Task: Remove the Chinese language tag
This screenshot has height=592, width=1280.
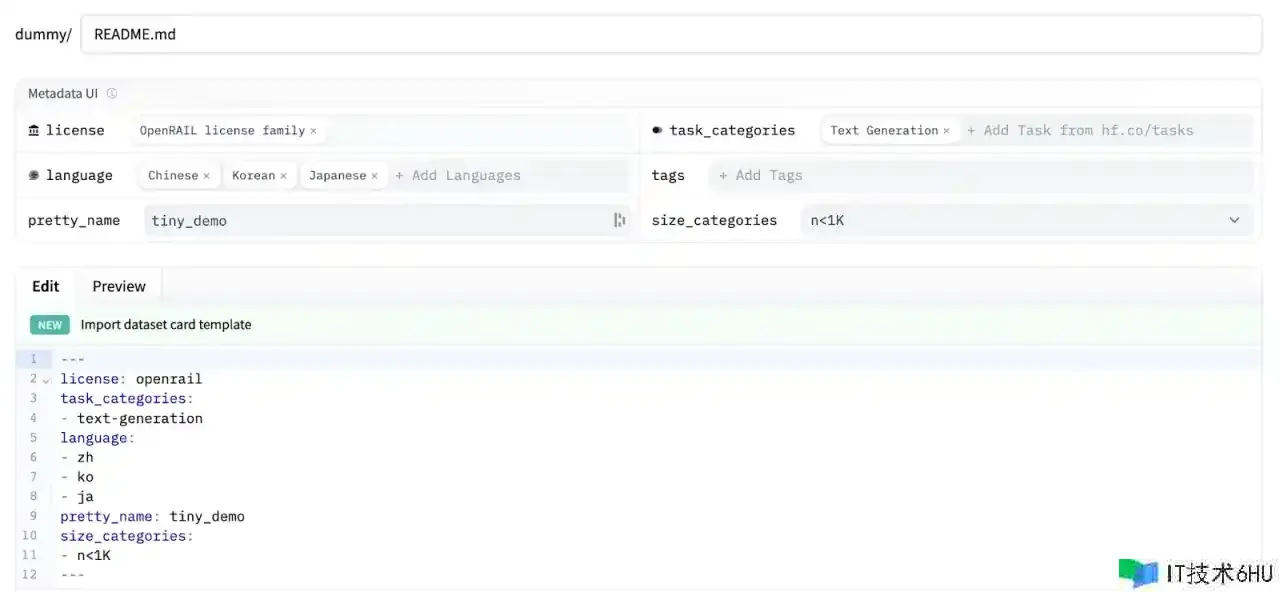Action: tap(207, 176)
